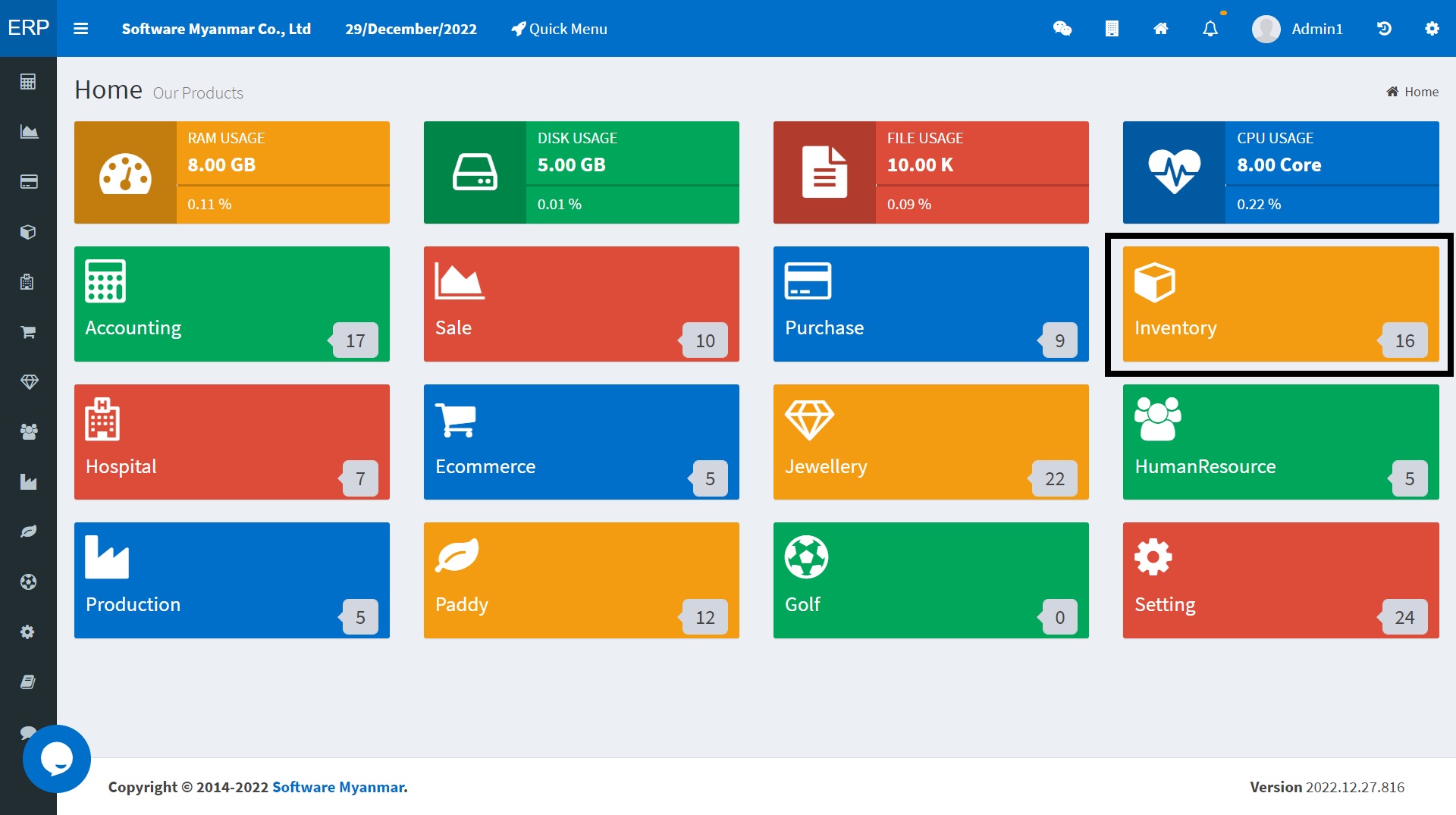This screenshot has width=1456, height=815.
Task: Open the Purchase module tile
Action: 931,304
